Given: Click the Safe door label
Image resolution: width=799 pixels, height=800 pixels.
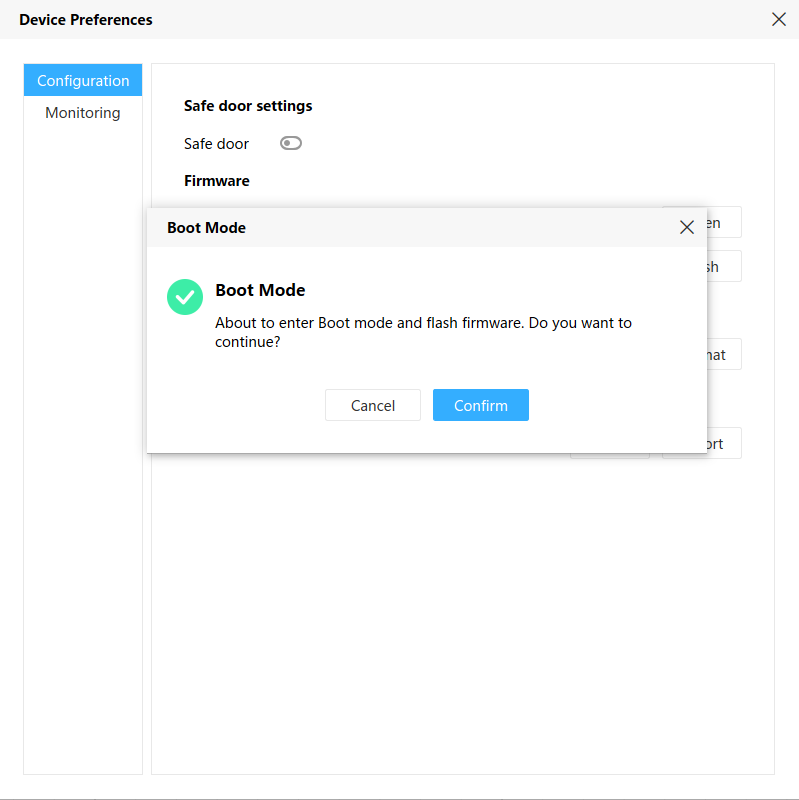Looking at the screenshot, I should coord(216,144).
